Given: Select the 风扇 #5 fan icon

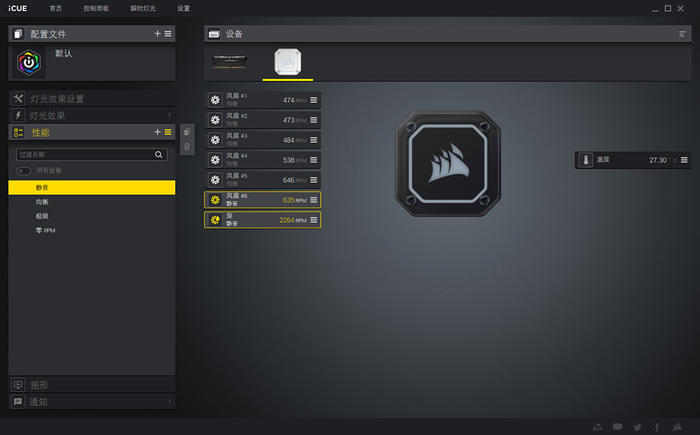Looking at the screenshot, I should point(215,180).
